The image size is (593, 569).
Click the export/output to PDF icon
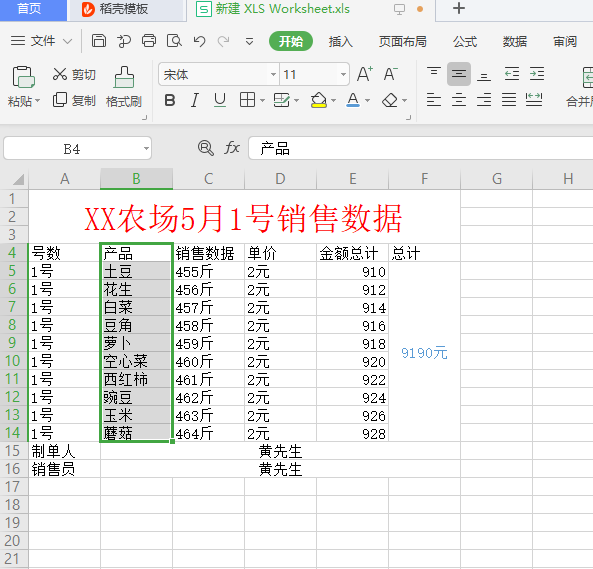coord(124,41)
